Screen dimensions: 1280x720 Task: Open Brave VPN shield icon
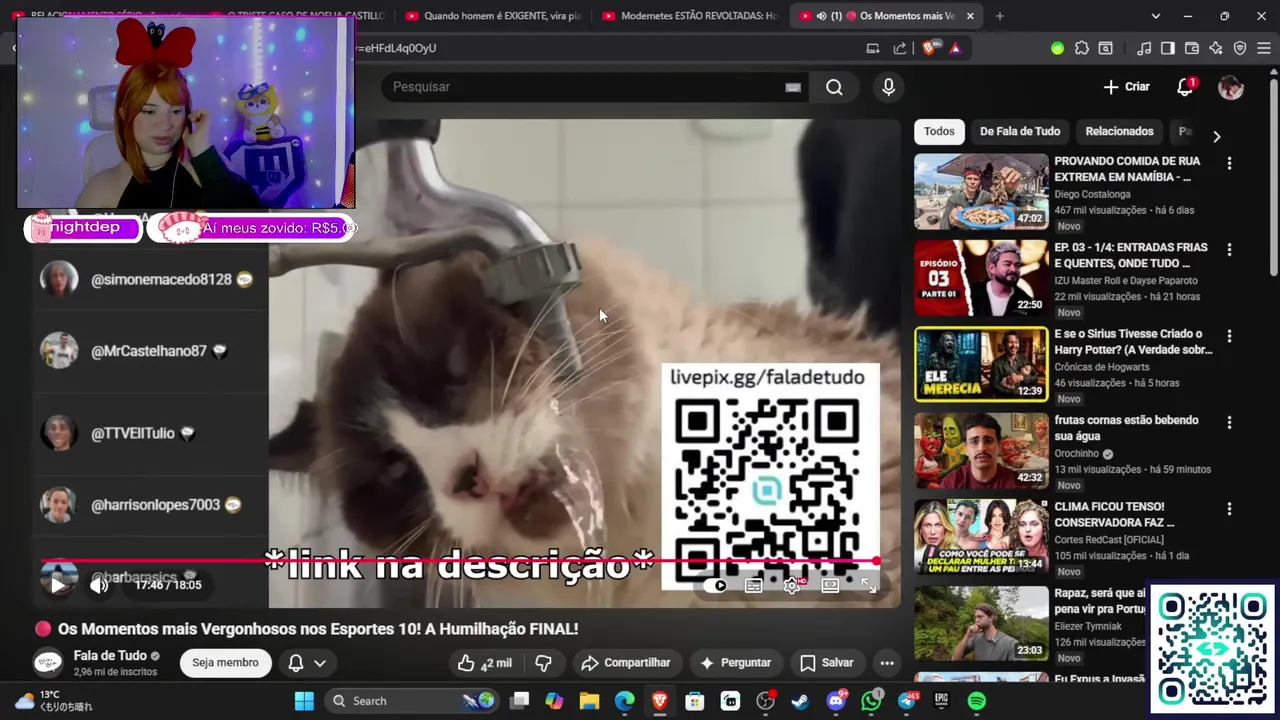click(x=1240, y=48)
